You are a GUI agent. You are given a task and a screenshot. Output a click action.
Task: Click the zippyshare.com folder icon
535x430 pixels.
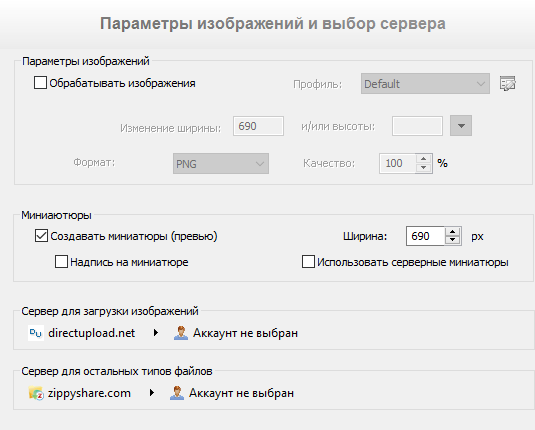pyautogui.click(x=36, y=393)
